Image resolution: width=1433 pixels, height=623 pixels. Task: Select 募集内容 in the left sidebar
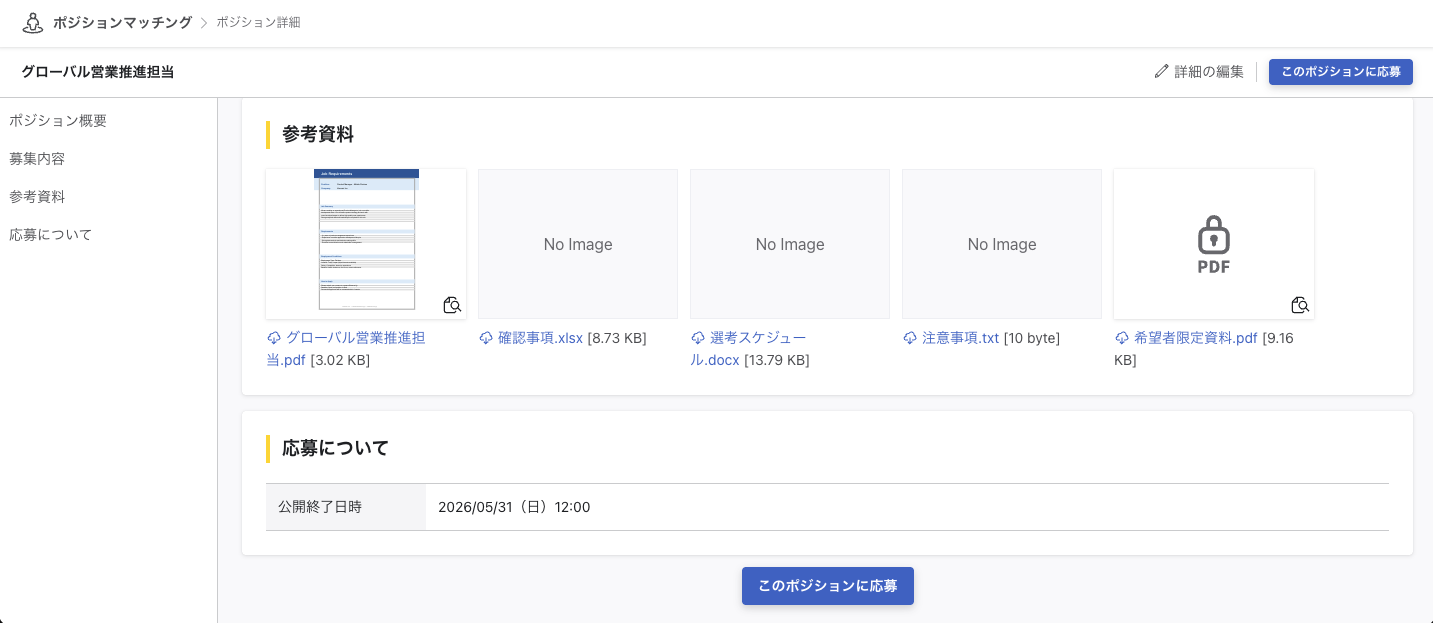[37, 158]
